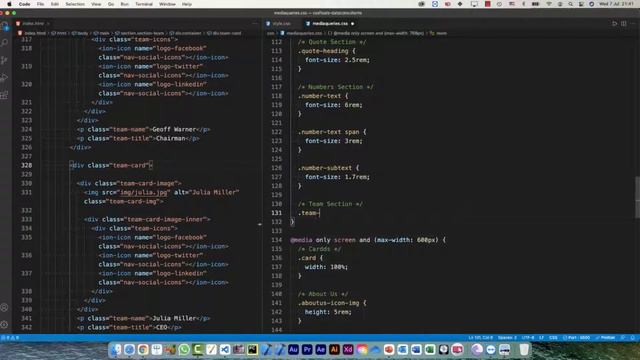Click the Geoff Warner text on line 324
This screenshot has width=640, height=360.
tap(174, 129)
